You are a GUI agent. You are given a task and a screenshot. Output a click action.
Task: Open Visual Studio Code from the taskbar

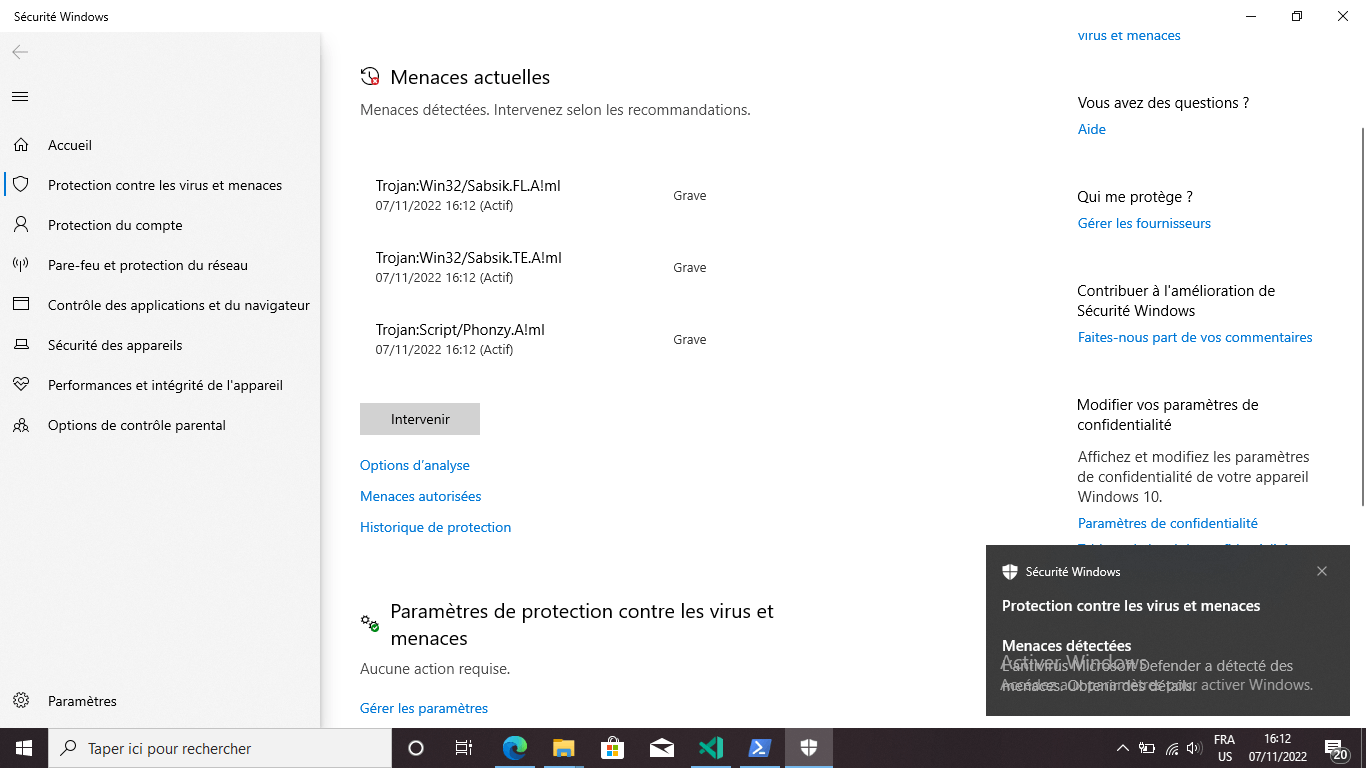[x=711, y=748]
